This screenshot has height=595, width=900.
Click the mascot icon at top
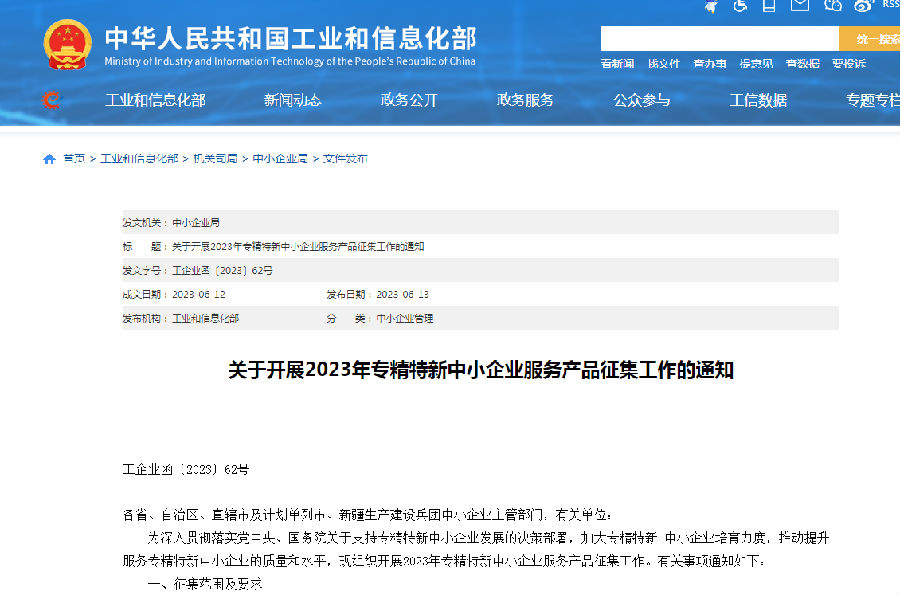click(711, 5)
